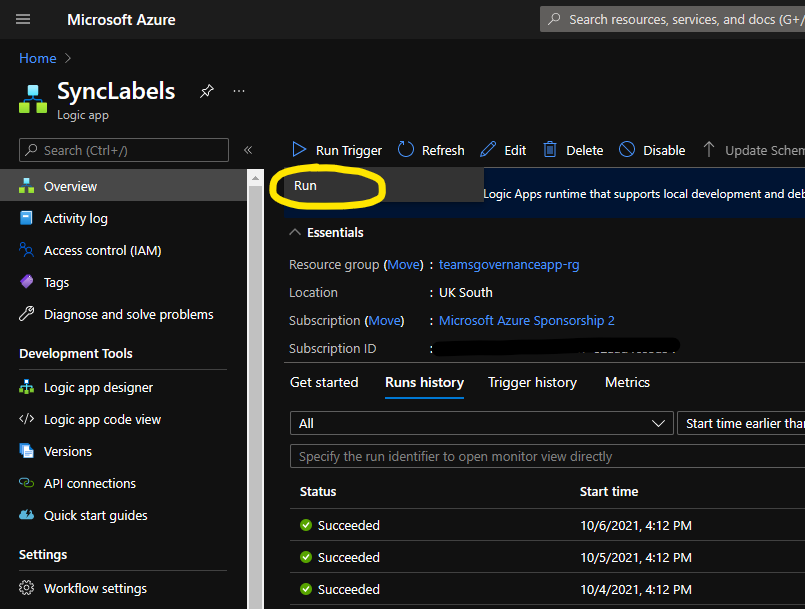Pin SyncLabels to dashboard
The height and width of the screenshot is (609, 805).
pos(206,91)
